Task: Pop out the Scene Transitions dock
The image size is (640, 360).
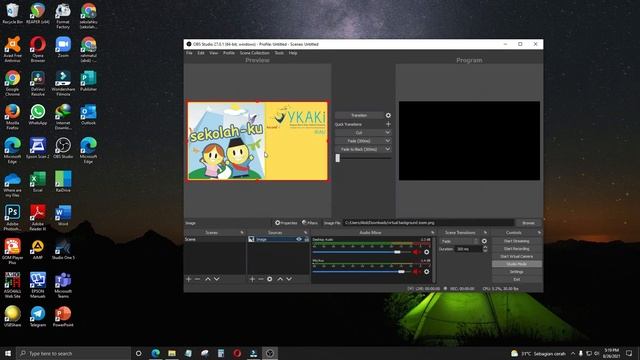Action: pos(485,233)
